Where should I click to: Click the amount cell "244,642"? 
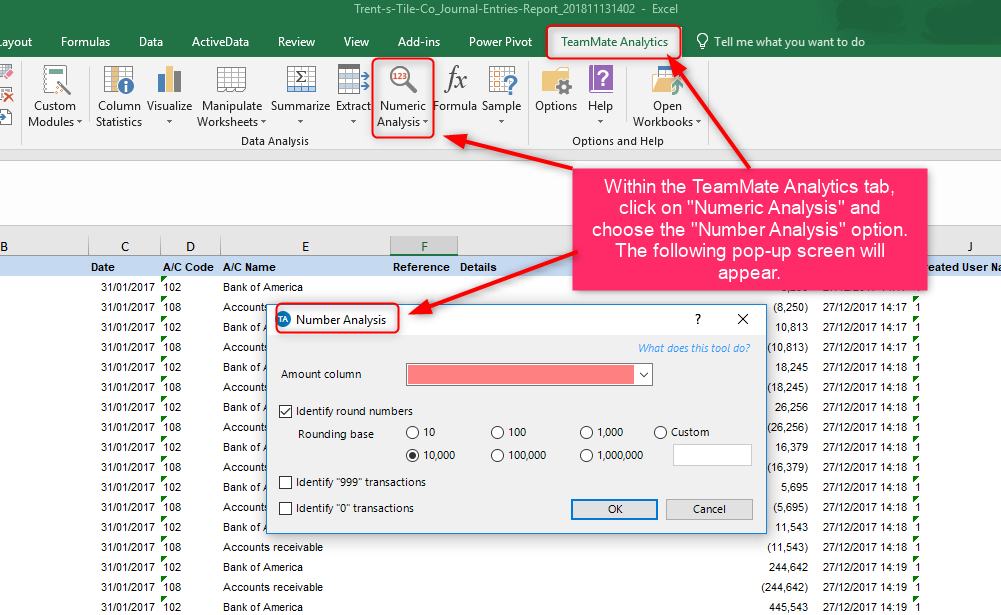pos(788,567)
